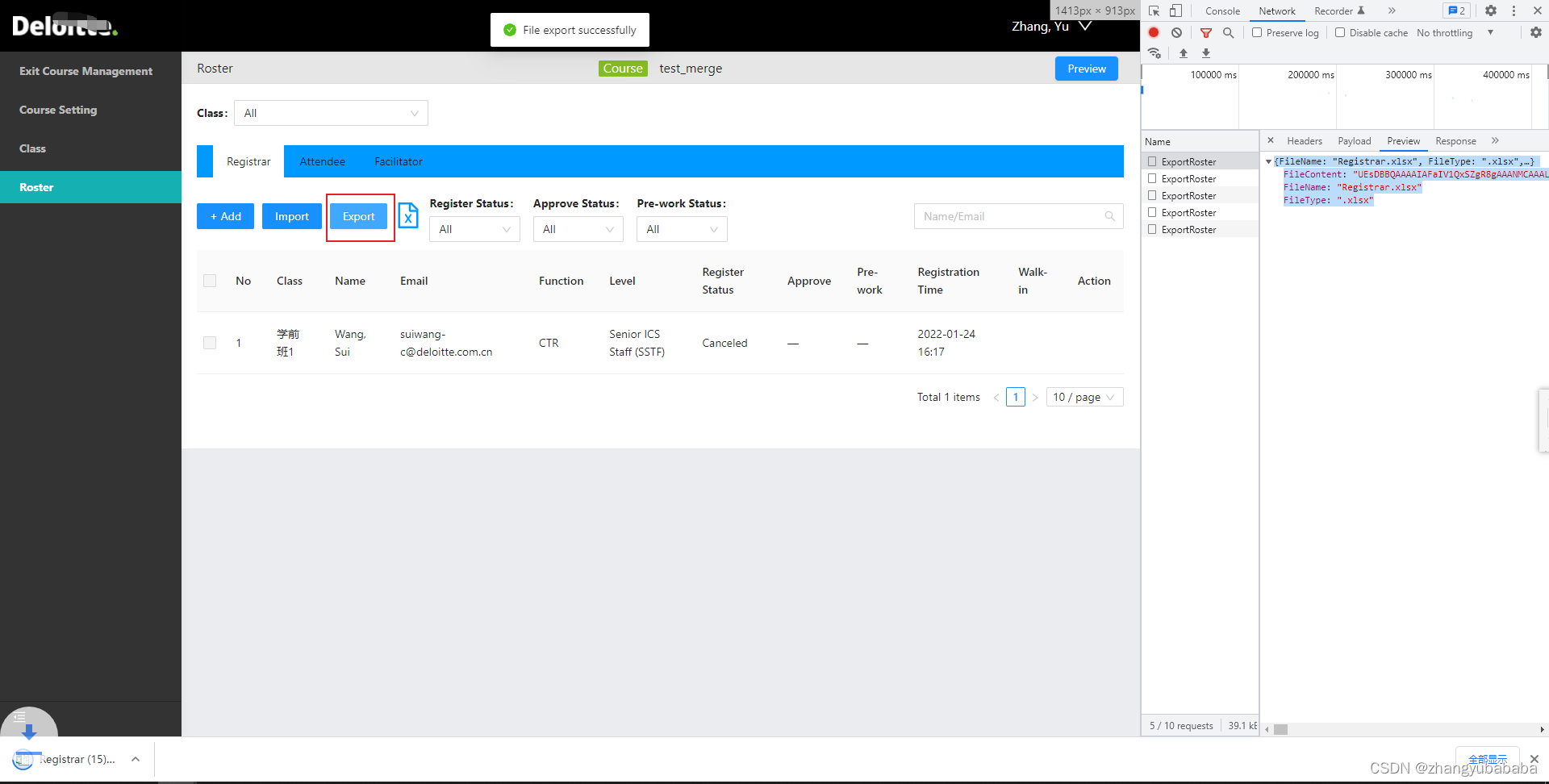Select the fifth ExportRoster request
The image size is (1549, 784).
pyautogui.click(x=1200, y=230)
